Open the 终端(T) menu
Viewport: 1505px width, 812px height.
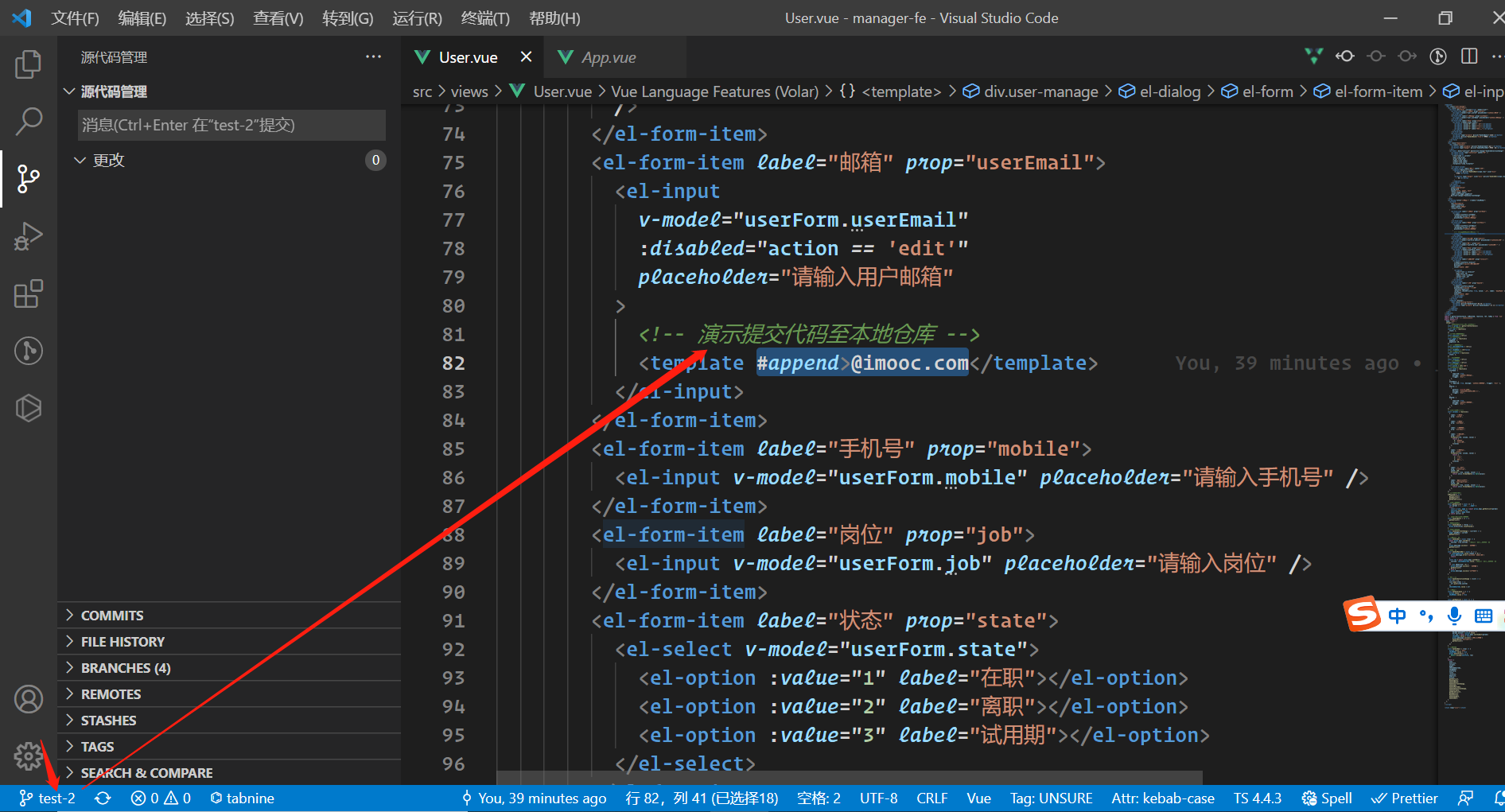click(x=485, y=18)
